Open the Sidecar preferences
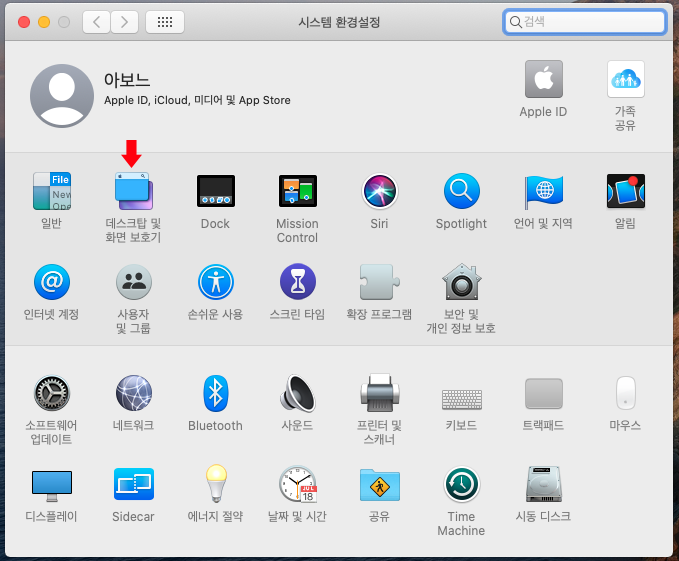 (x=133, y=484)
